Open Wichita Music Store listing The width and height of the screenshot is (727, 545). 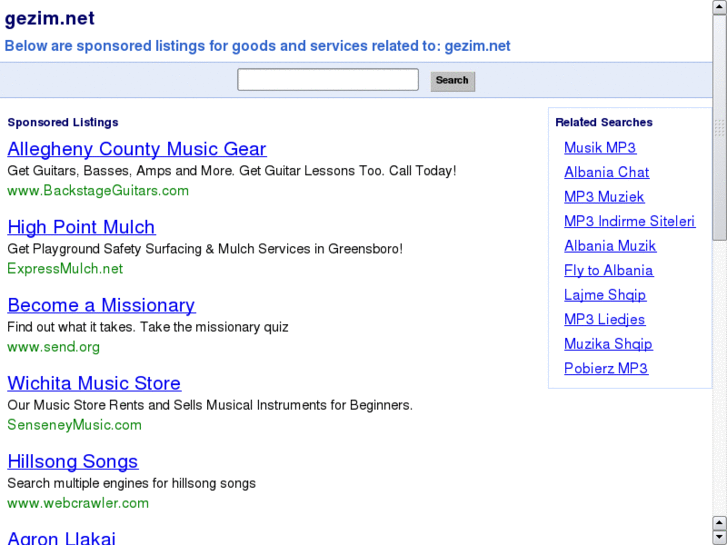tap(94, 383)
